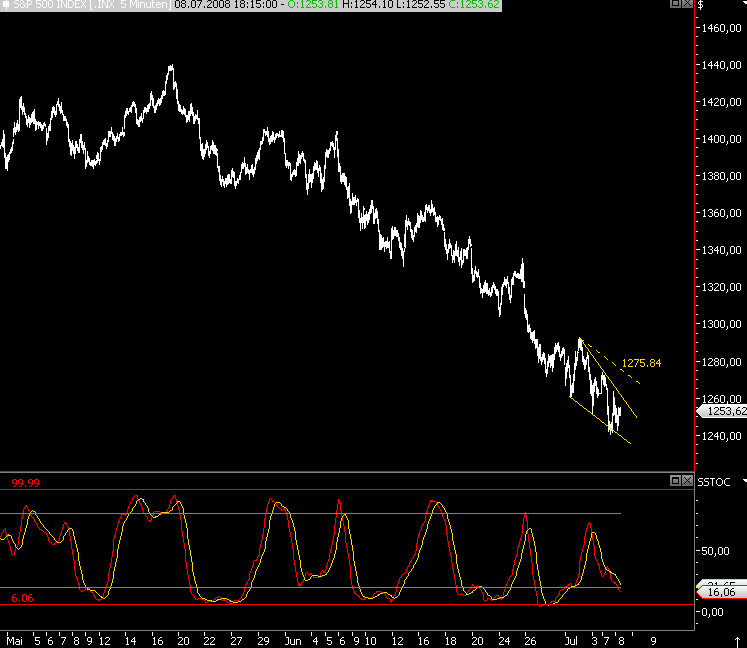Viewport: 747px width, 648px height.
Task: Click the $ currency label on price axis
Action: [x=701, y=5]
